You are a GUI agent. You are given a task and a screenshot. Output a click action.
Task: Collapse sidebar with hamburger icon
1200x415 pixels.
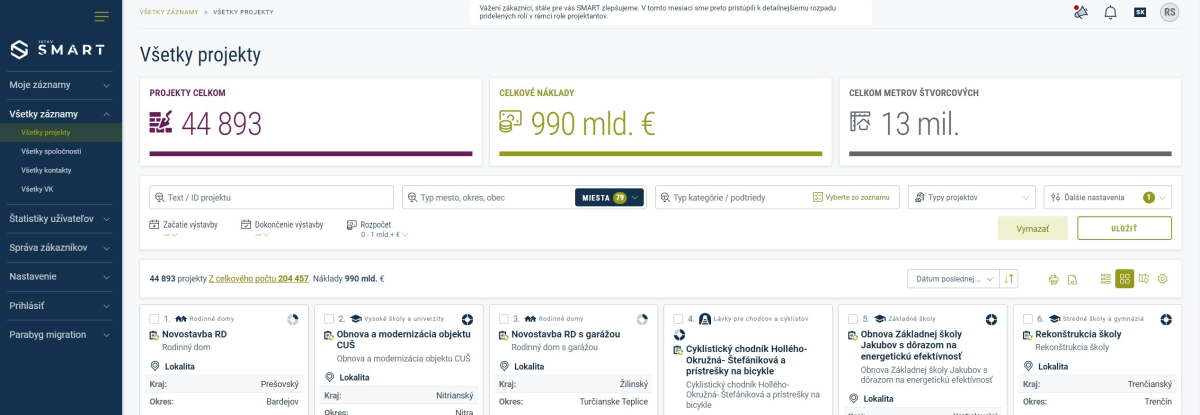(x=101, y=16)
